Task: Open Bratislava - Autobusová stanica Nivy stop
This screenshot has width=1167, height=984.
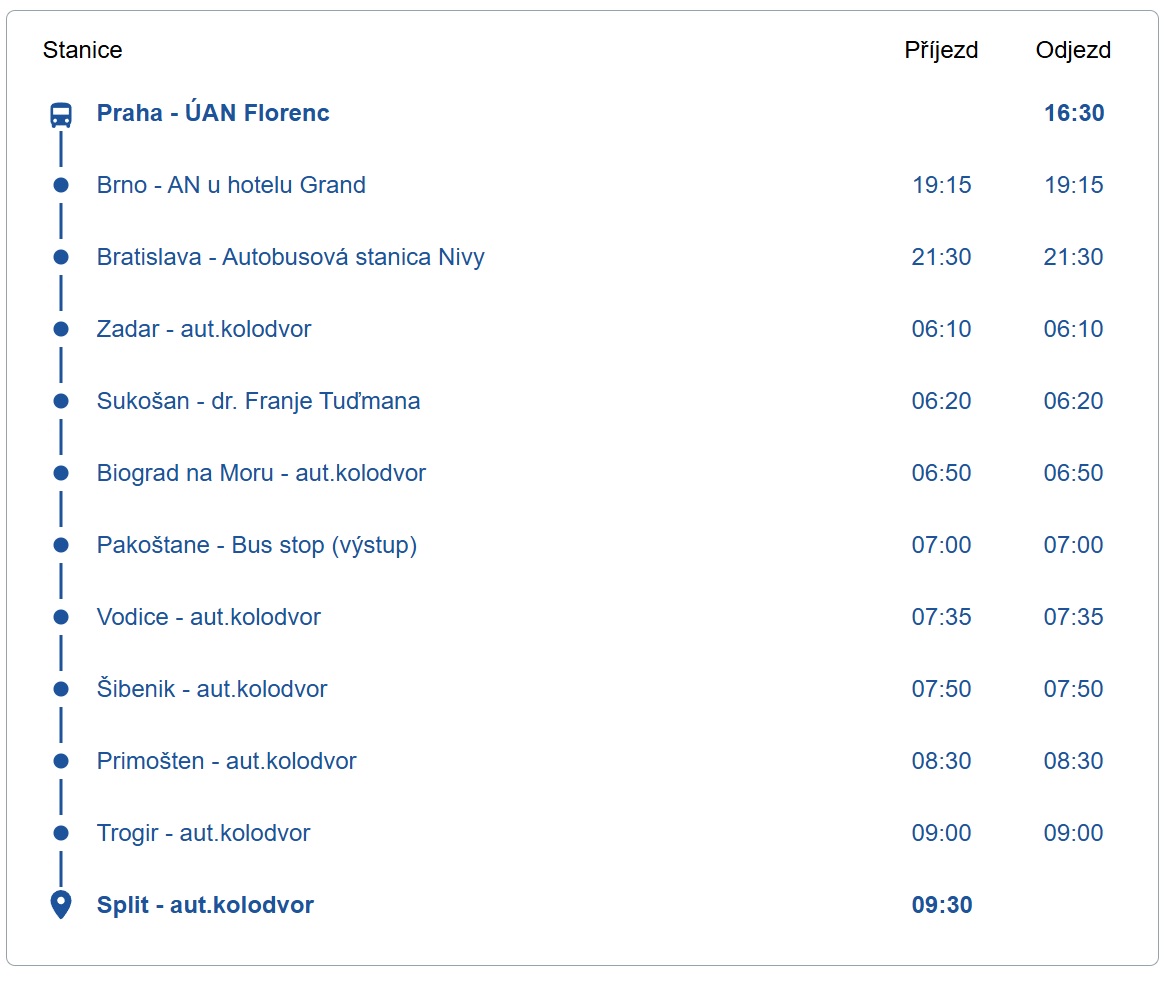Action: point(290,257)
